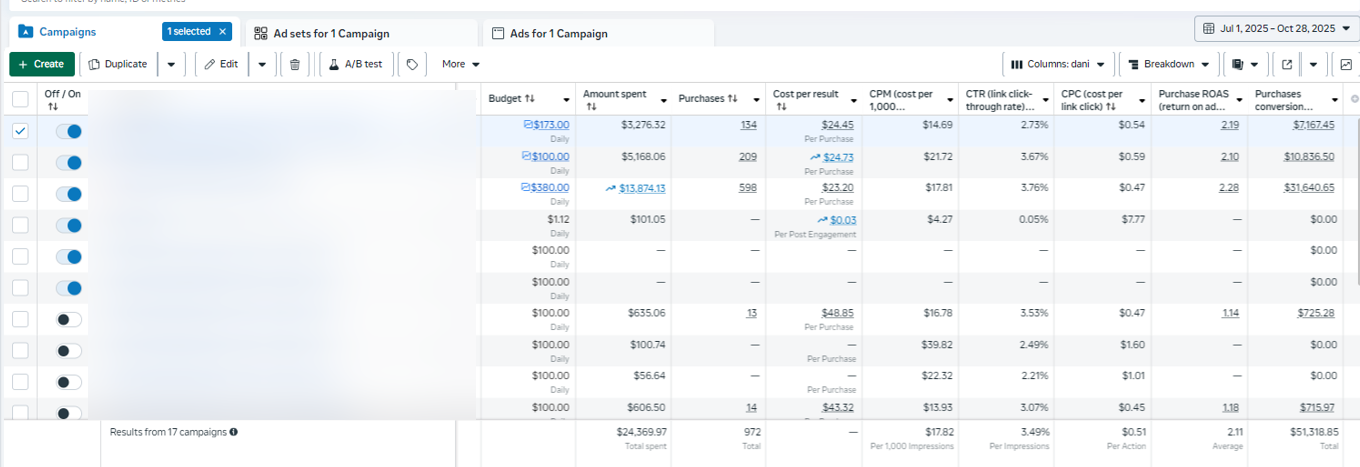Click the trend arrow icon beside $24.73
Screen dimensions: 1360x467
pyautogui.click(x=815, y=157)
